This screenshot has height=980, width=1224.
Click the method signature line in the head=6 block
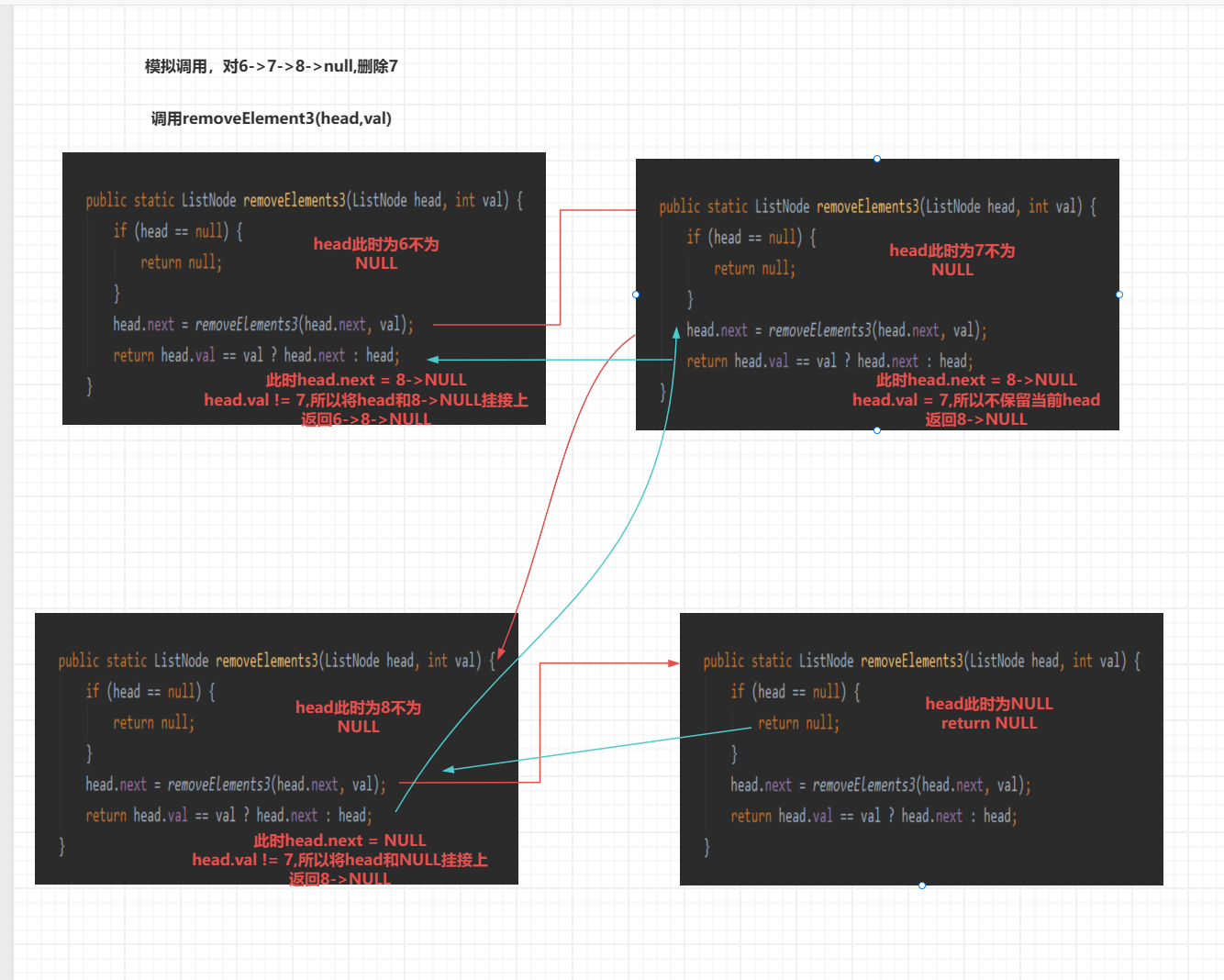click(305, 200)
